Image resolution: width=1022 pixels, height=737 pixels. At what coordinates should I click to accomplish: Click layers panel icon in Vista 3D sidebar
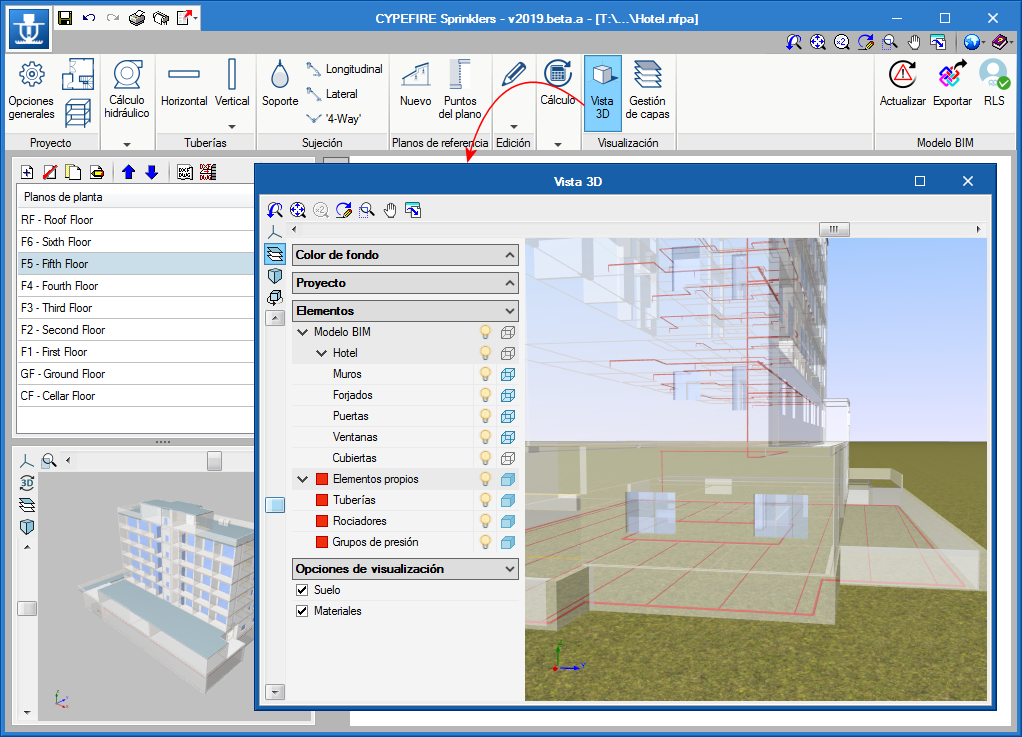pos(275,253)
